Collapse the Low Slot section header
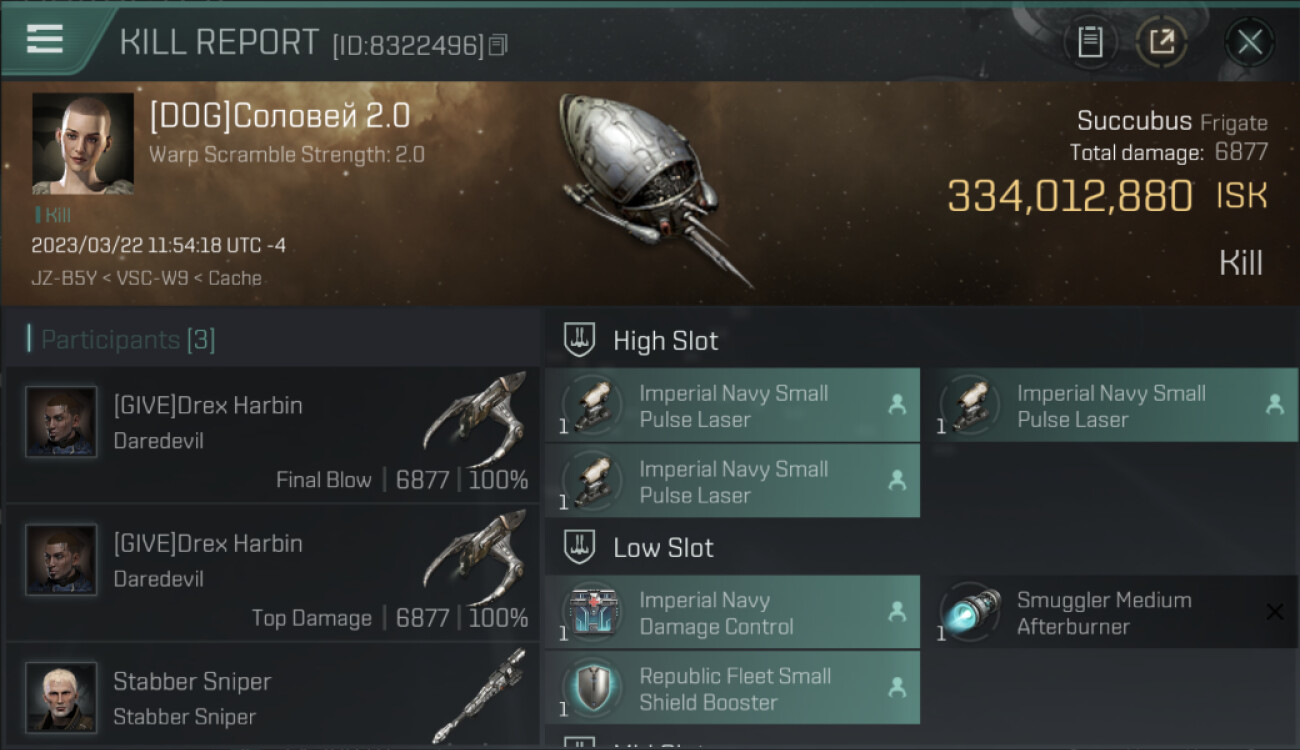This screenshot has width=1300, height=750. click(921, 548)
